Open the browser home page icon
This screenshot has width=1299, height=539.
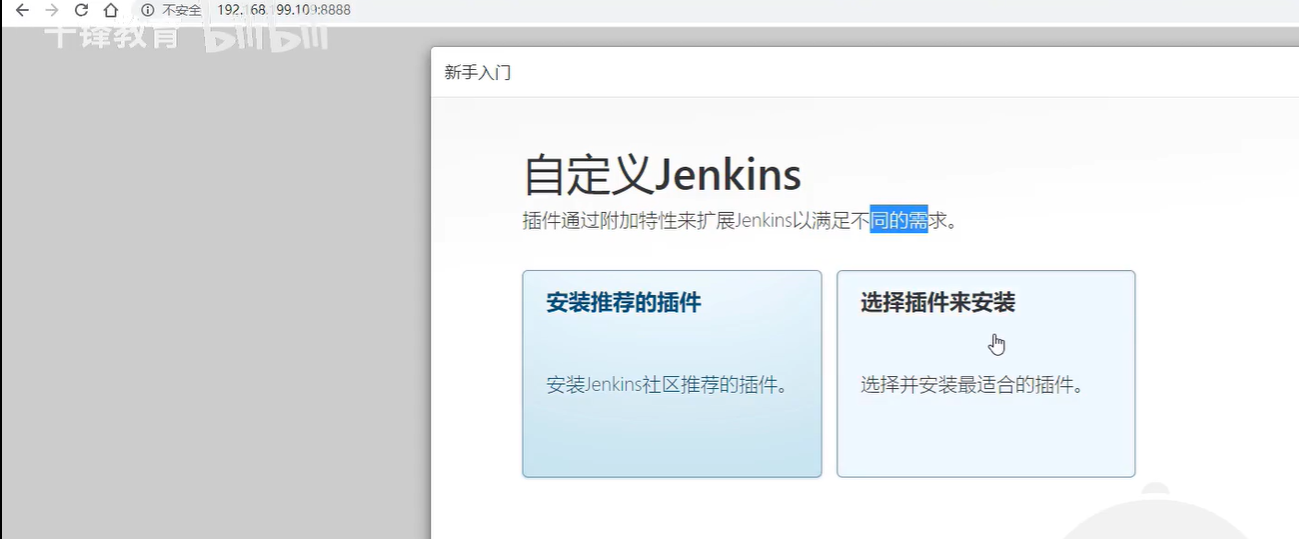coord(111,10)
